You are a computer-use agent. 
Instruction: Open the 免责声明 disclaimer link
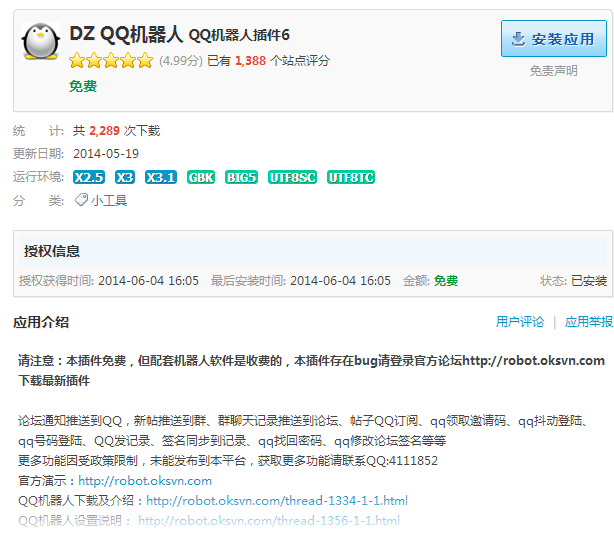[x=554, y=71]
